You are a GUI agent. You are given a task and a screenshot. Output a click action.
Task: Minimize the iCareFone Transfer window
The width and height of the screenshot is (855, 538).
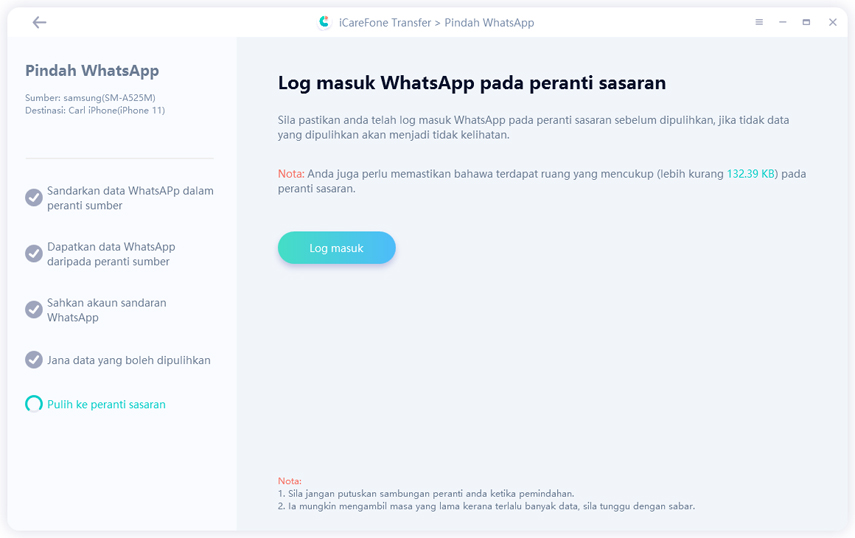coord(782,22)
